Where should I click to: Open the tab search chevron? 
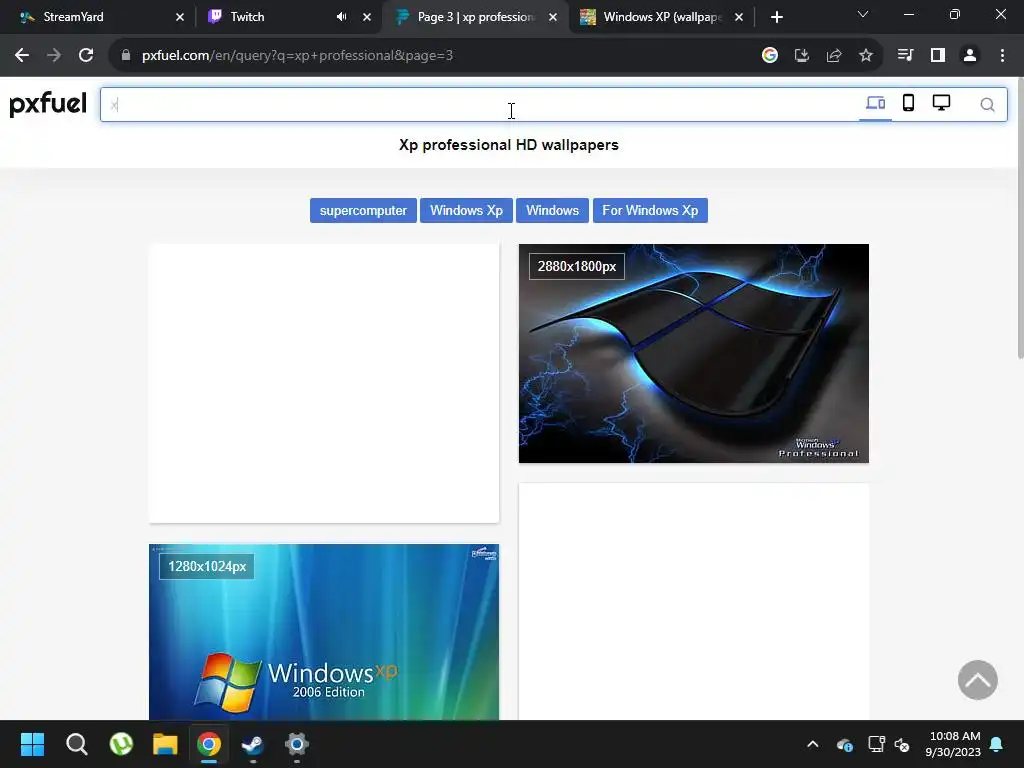[x=863, y=14]
